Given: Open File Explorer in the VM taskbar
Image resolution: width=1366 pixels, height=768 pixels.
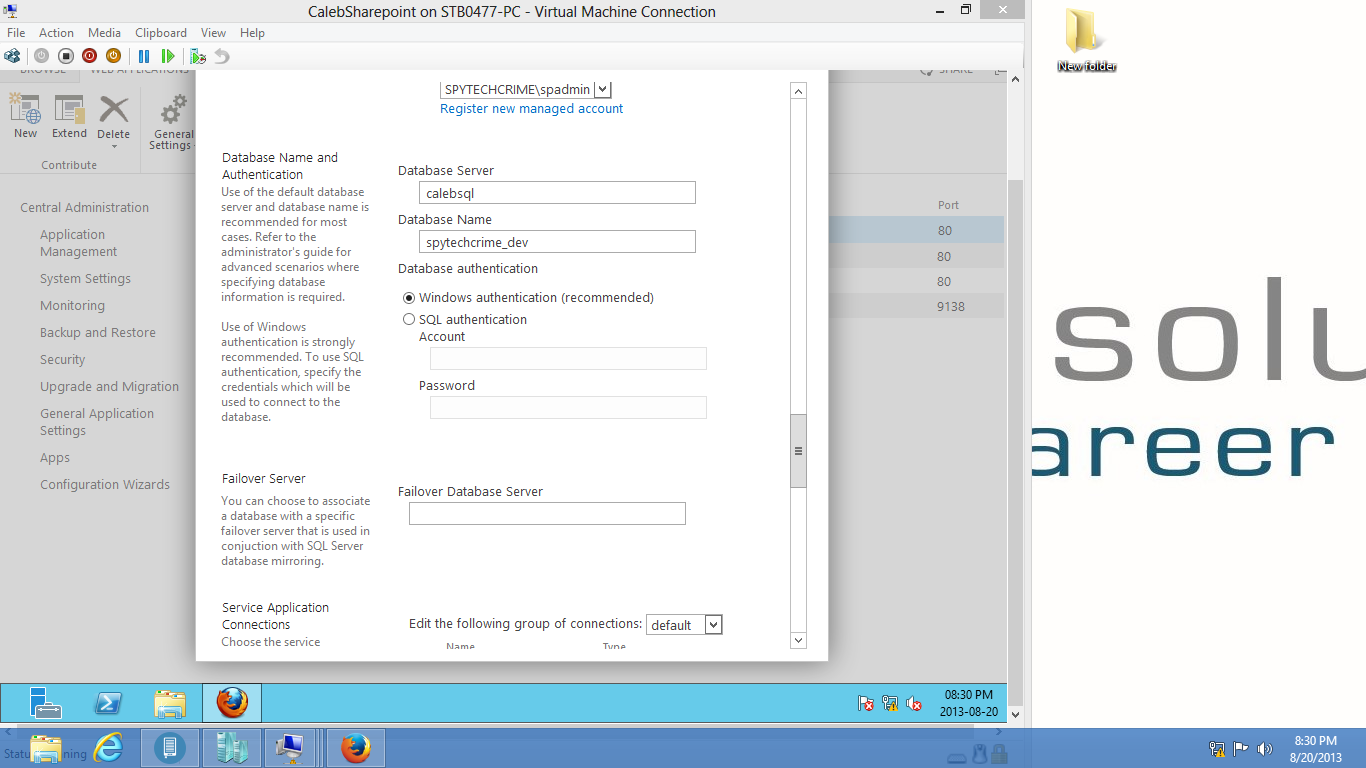Looking at the screenshot, I should (x=170, y=703).
